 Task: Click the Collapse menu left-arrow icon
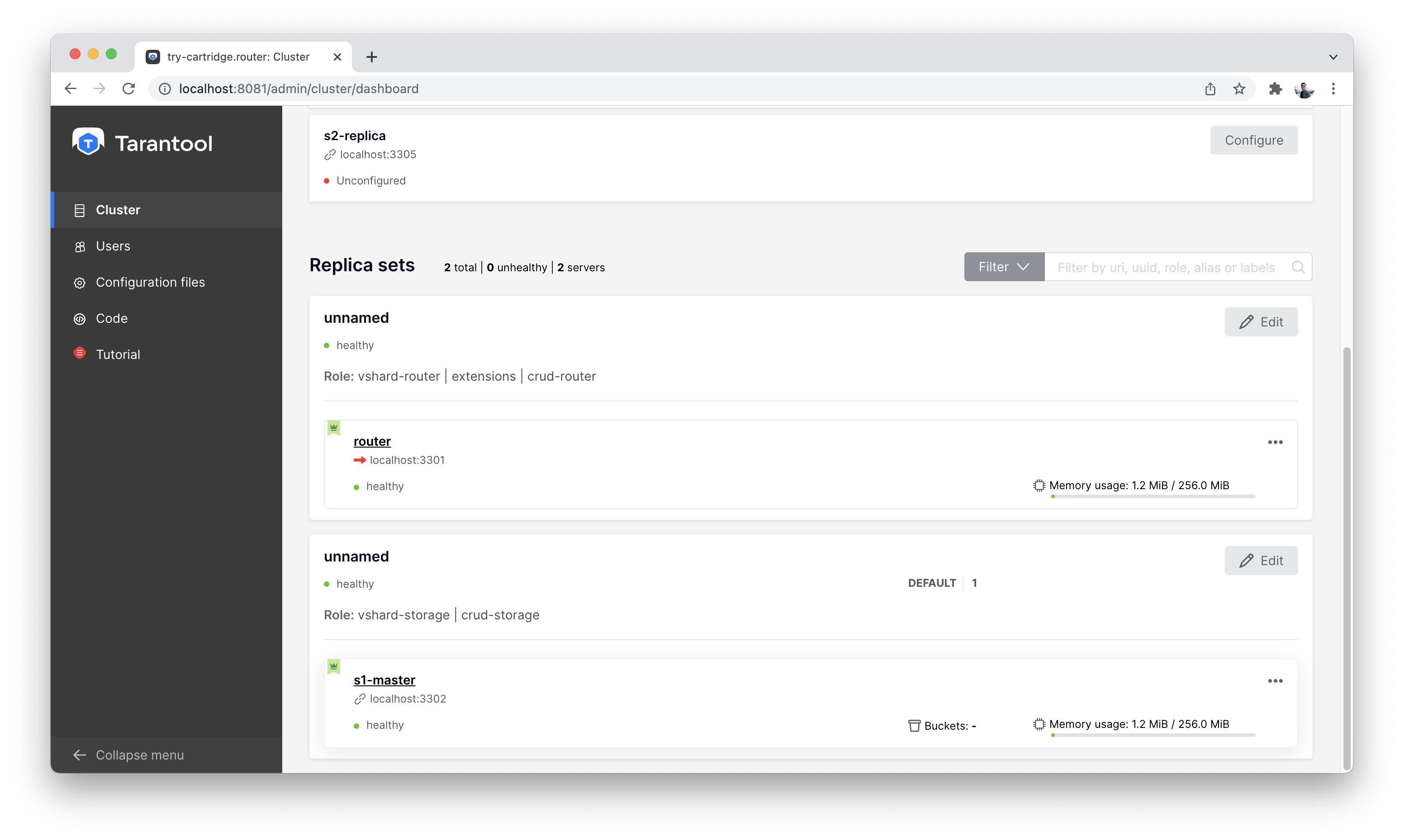coord(79,755)
